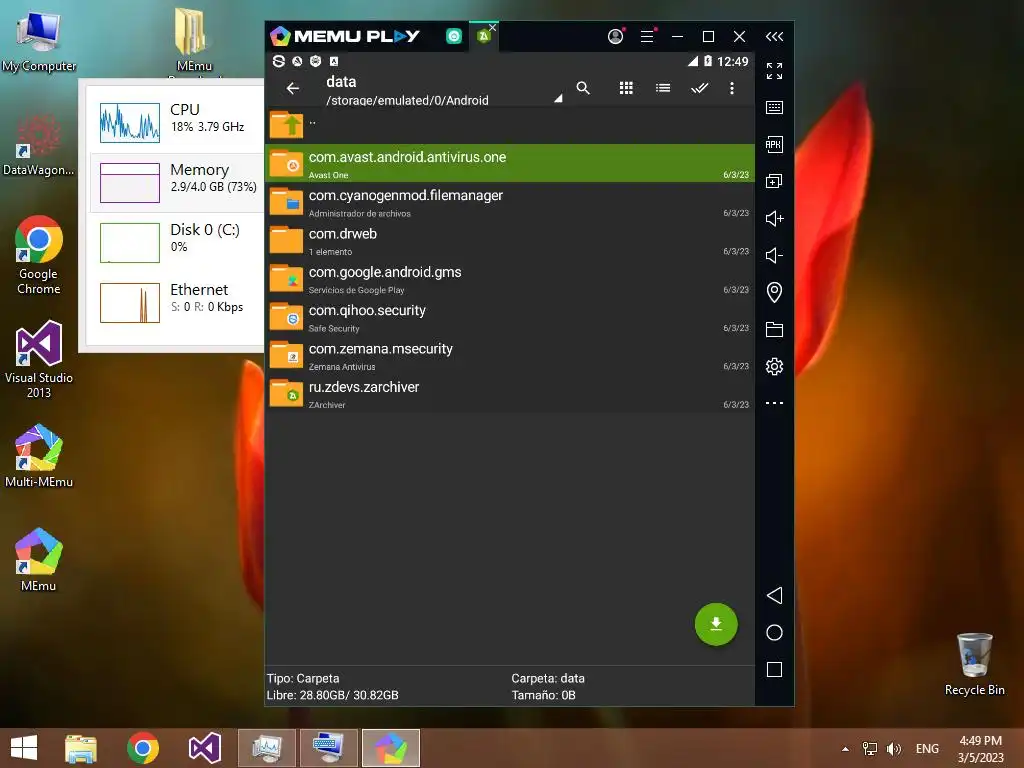Open the ZArchiver search magnifier
Viewport: 1024px width, 768px height.
tap(583, 88)
